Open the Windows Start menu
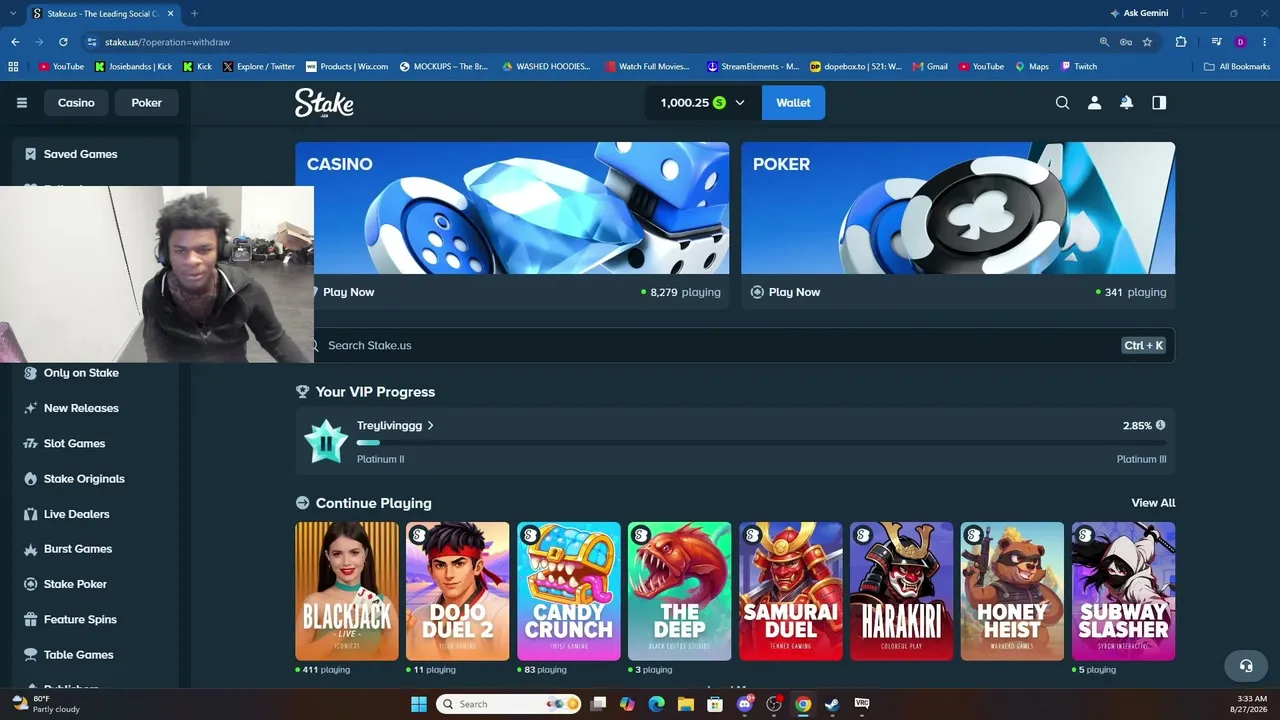1280x720 pixels. [x=418, y=704]
